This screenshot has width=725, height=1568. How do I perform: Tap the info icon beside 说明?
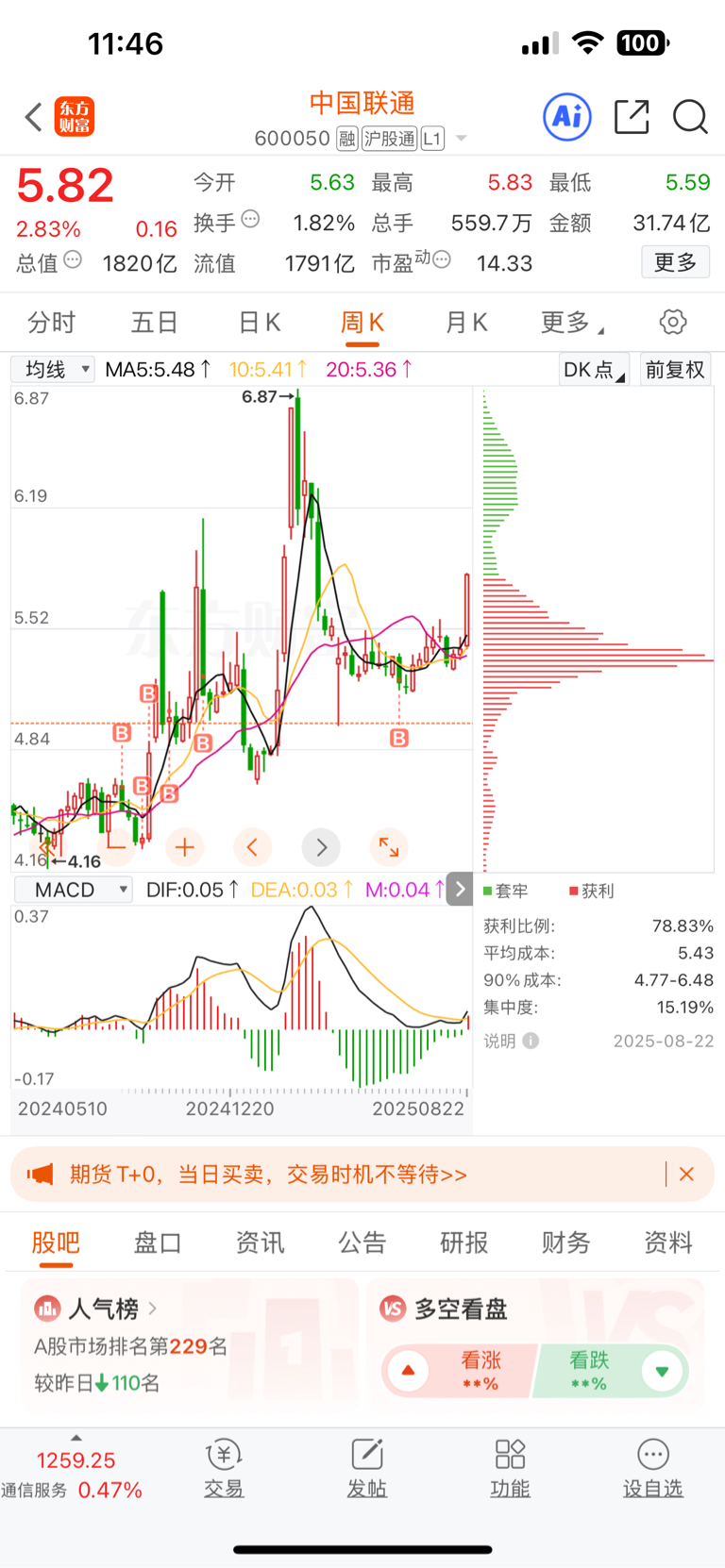pos(531,1041)
